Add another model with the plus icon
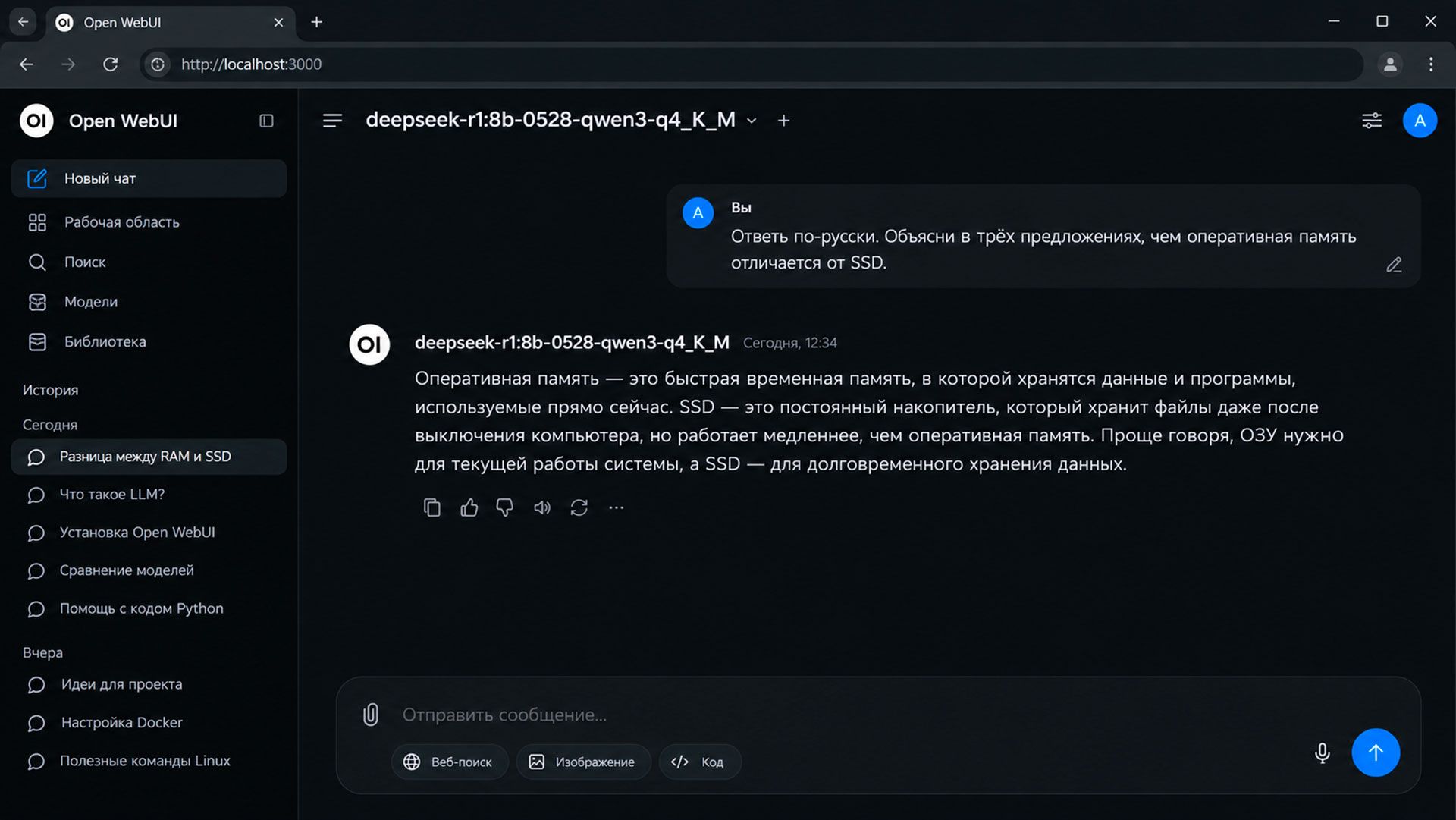 coord(783,121)
